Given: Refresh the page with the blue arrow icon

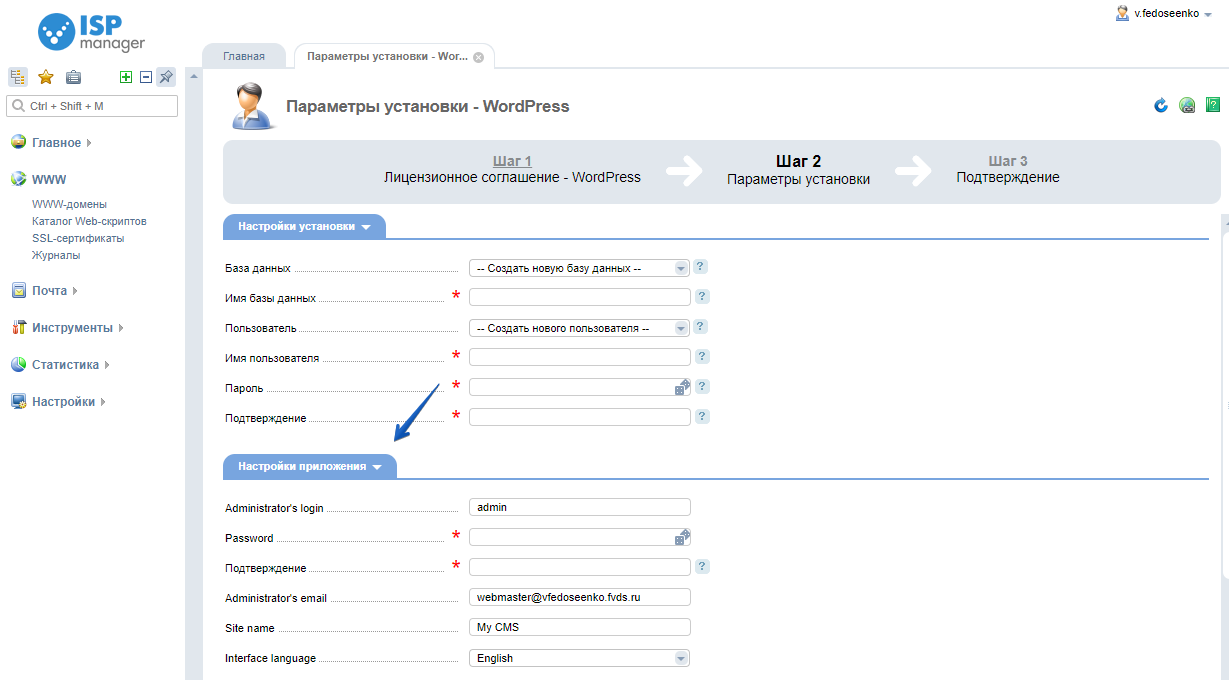Looking at the screenshot, I should click(x=1161, y=105).
